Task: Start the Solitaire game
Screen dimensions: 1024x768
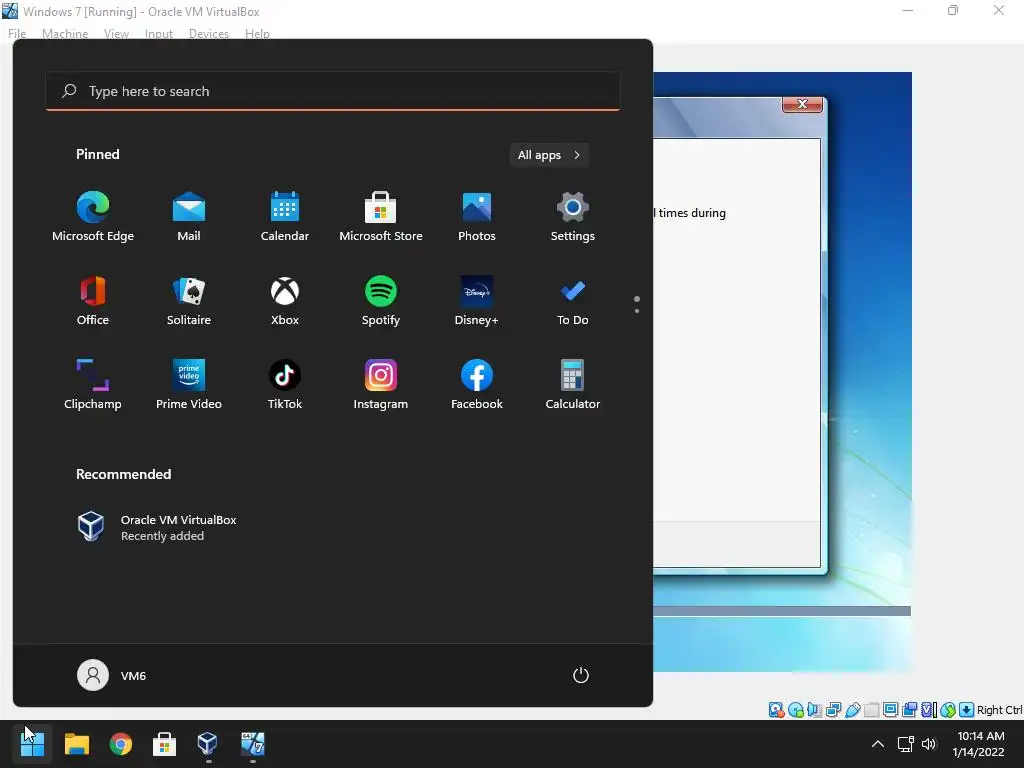Action: click(189, 300)
